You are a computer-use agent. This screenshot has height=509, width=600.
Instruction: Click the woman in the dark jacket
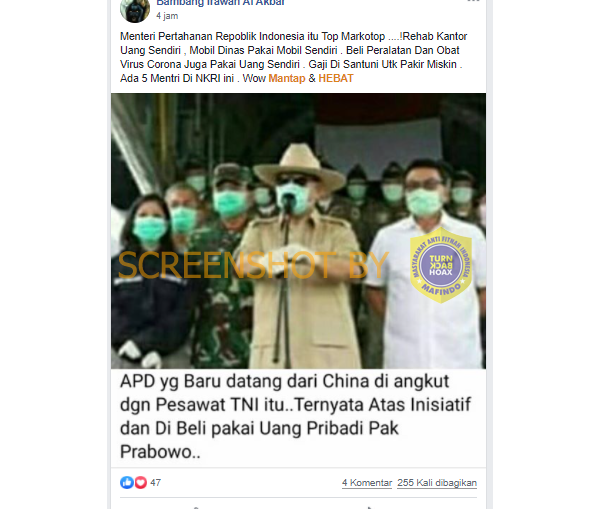point(149,281)
